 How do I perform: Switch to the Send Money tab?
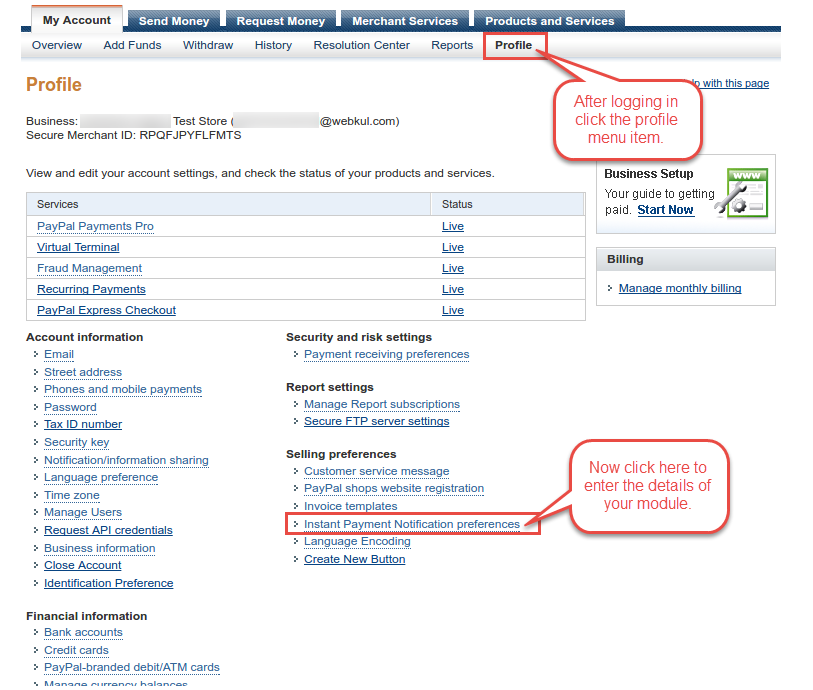click(174, 21)
